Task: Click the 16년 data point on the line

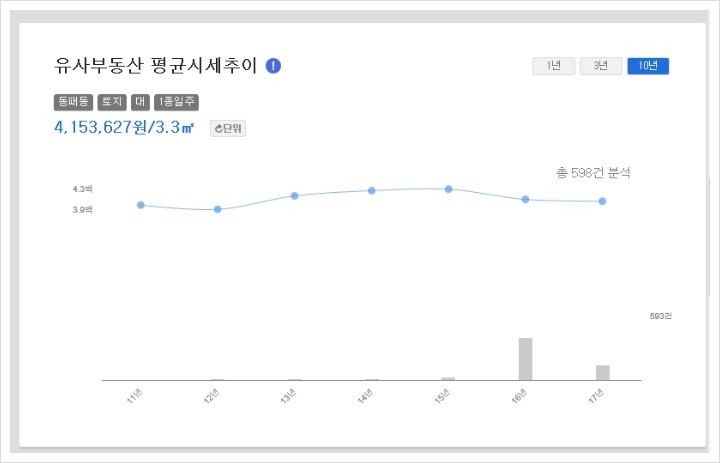Action: click(525, 199)
